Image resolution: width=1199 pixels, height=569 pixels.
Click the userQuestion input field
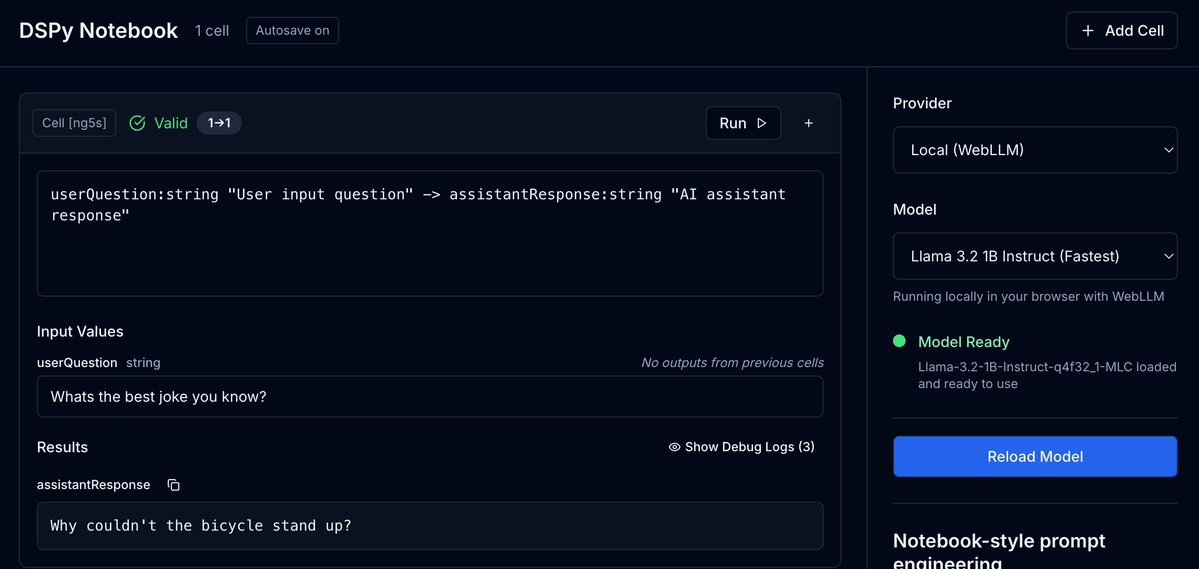430,396
